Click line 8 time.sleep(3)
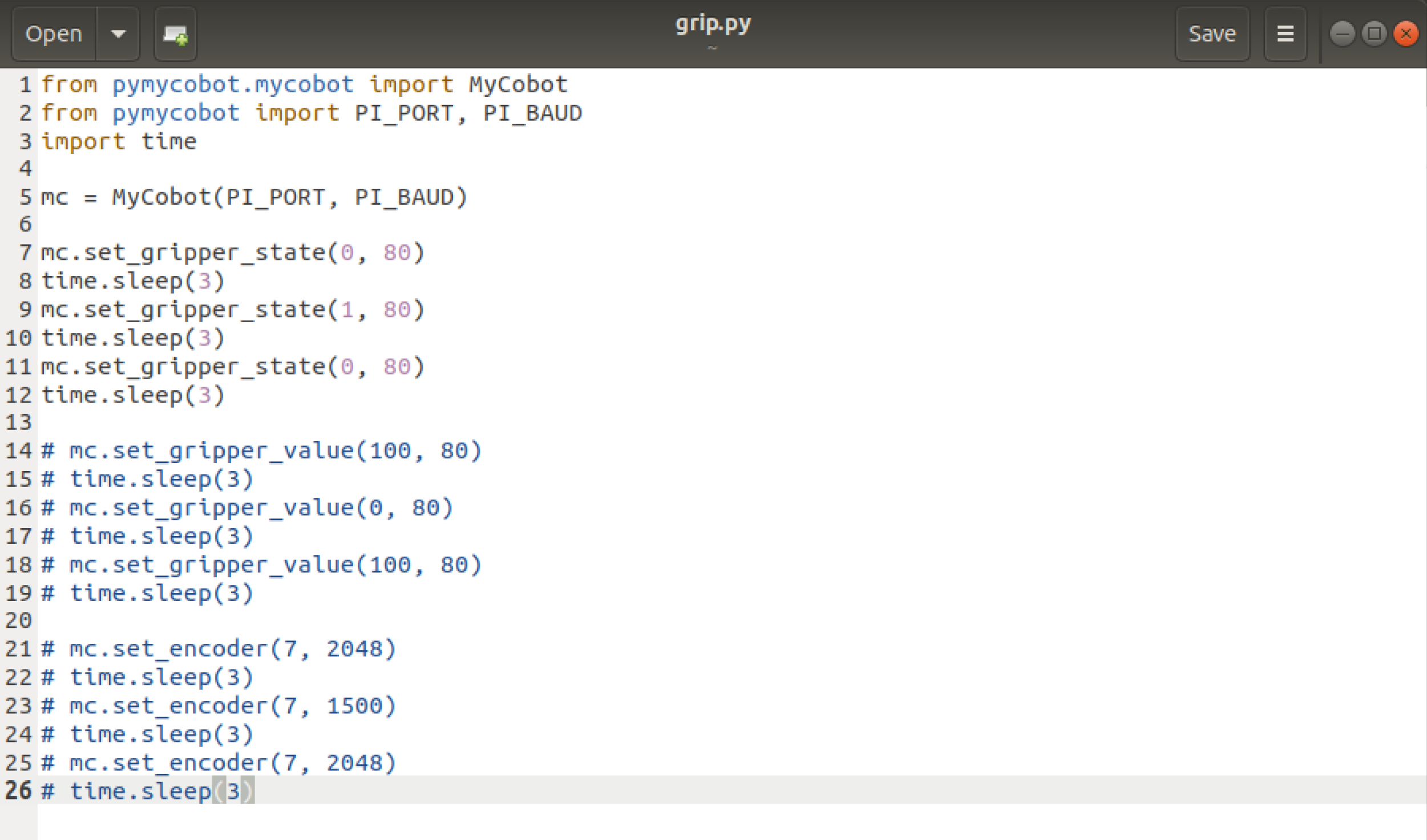This screenshot has height=840, width=1427. [133, 281]
